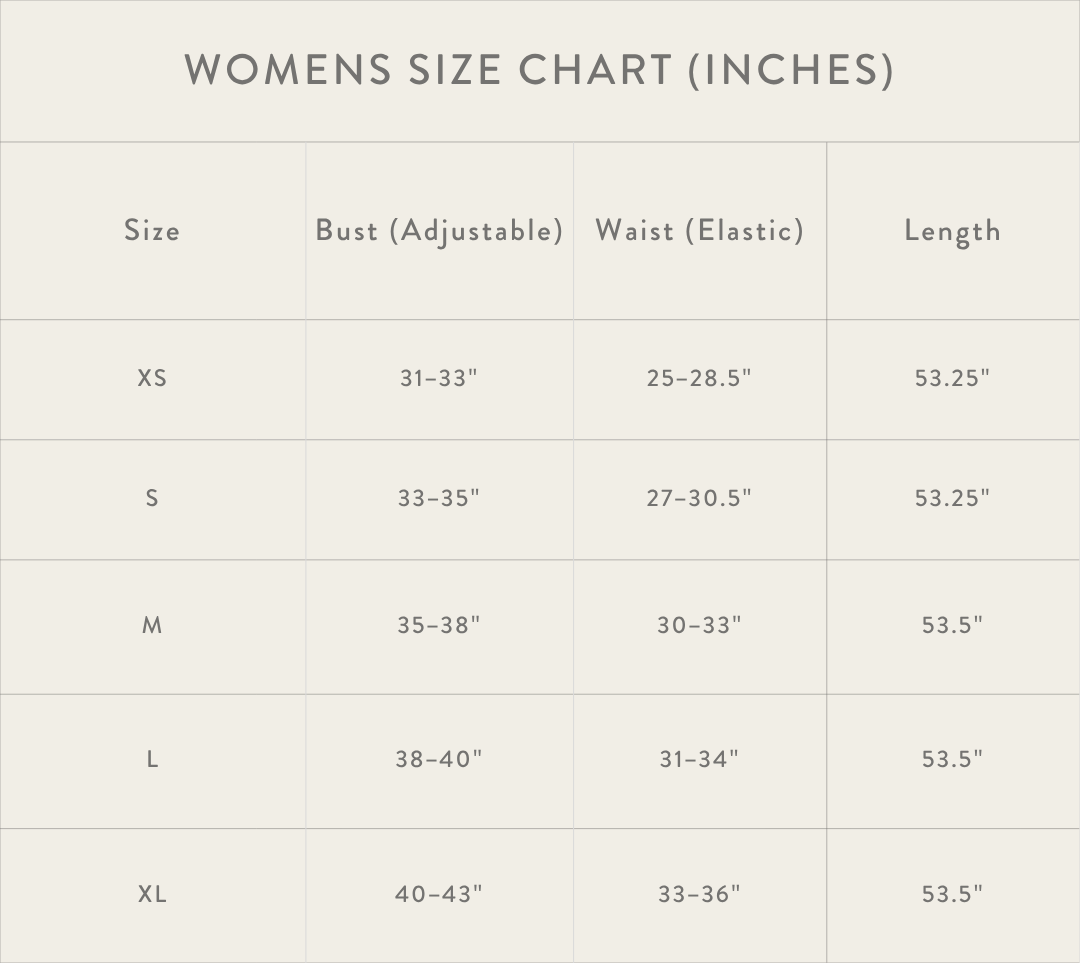
Task: Select the 31–33" bust cell
Action: [439, 378]
